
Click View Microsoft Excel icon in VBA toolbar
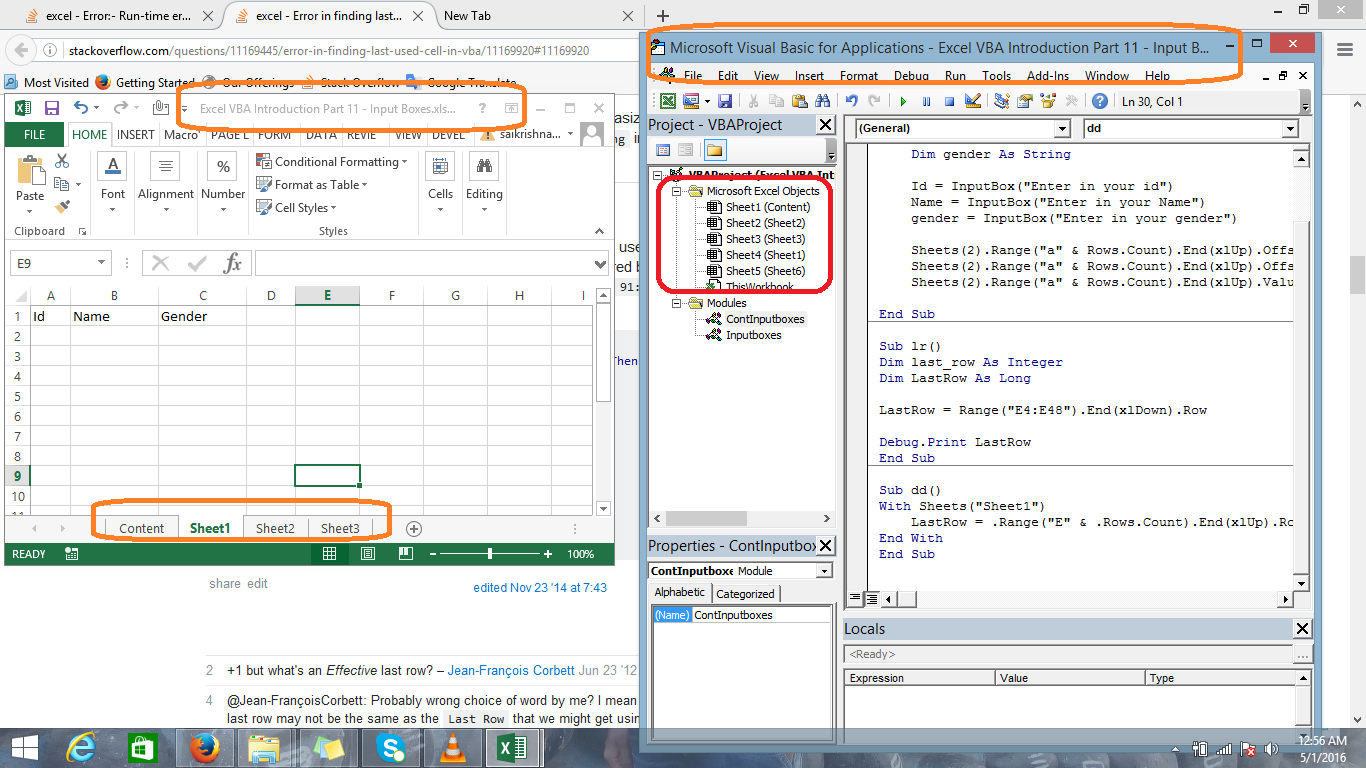click(668, 101)
